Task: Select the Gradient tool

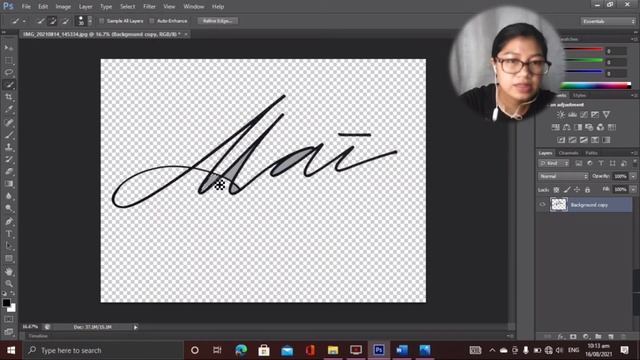Action: click(x=9, y=184)
